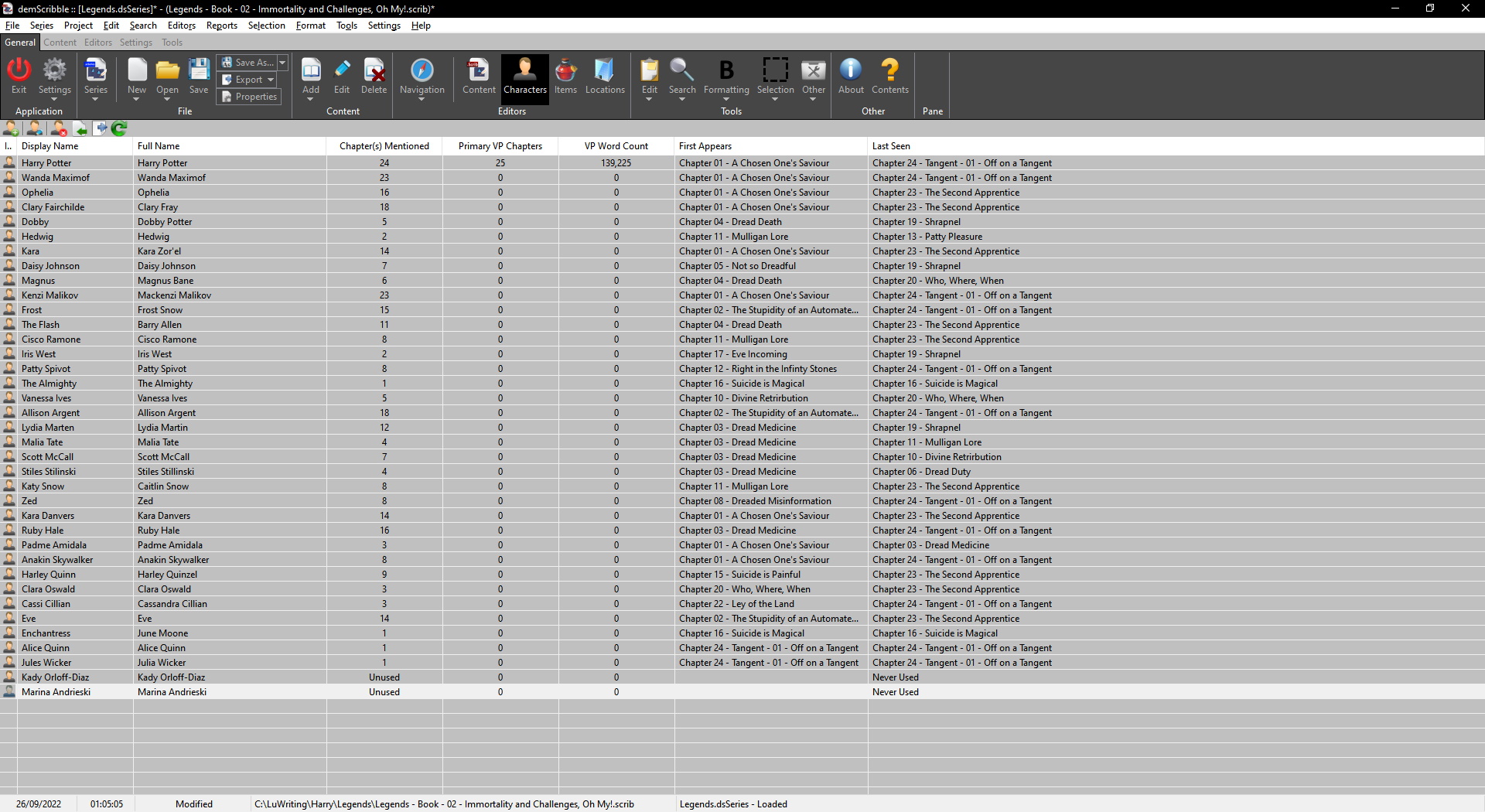Click the edit character icon
The width and height of the screenshot is (1485, 812).
click(x=35, y=128)
